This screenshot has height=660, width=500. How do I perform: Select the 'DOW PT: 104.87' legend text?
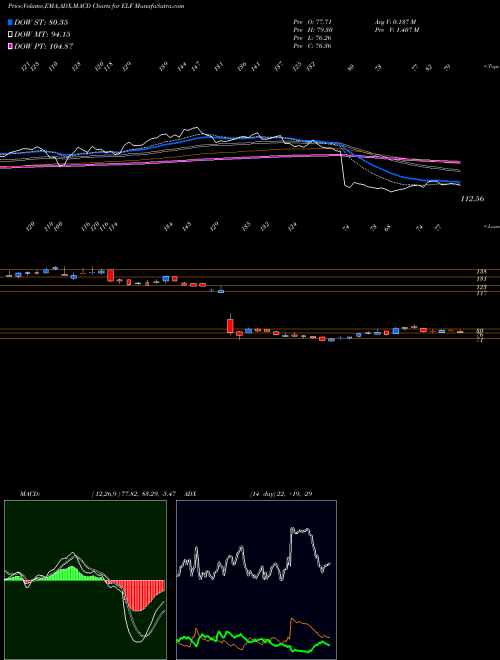click(44, 46)
